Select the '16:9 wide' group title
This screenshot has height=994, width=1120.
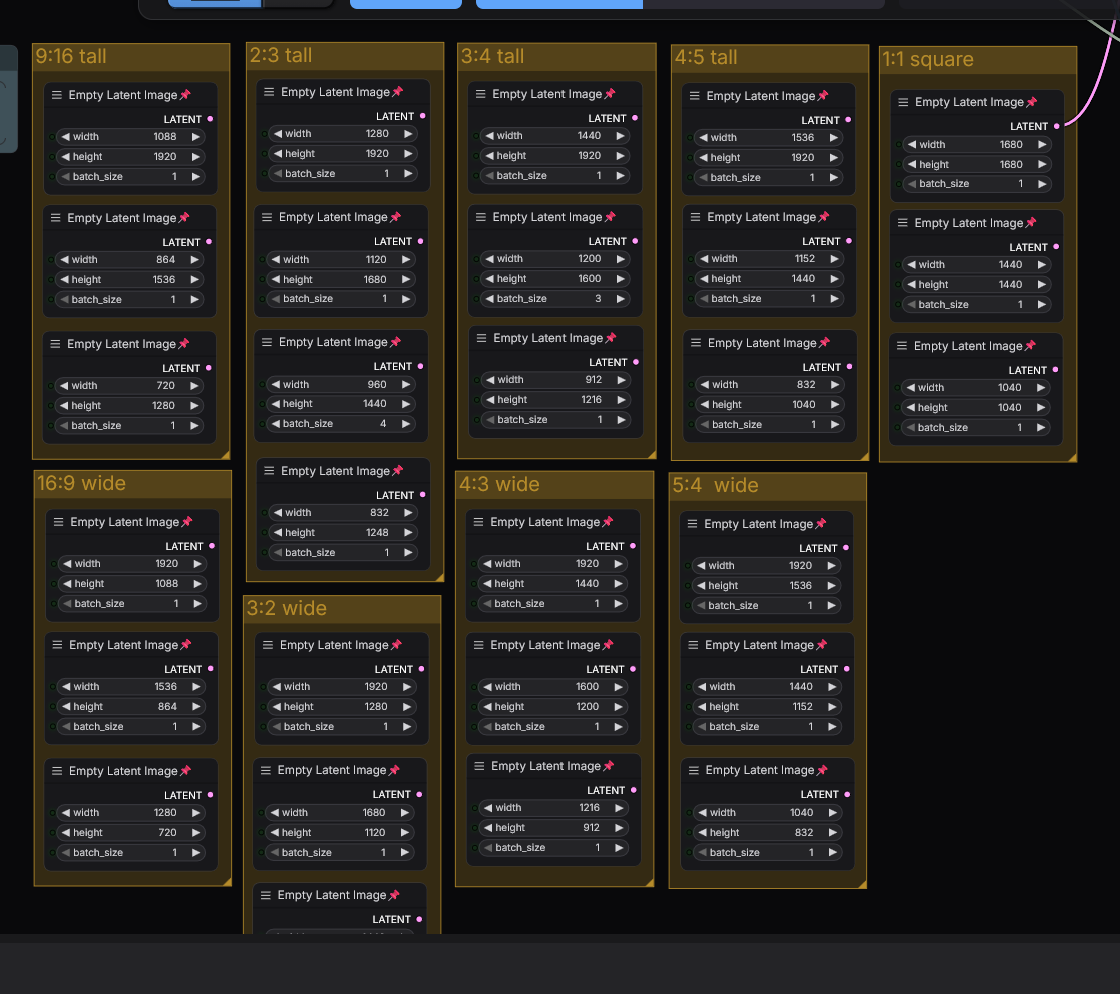[x=81, y=483]
